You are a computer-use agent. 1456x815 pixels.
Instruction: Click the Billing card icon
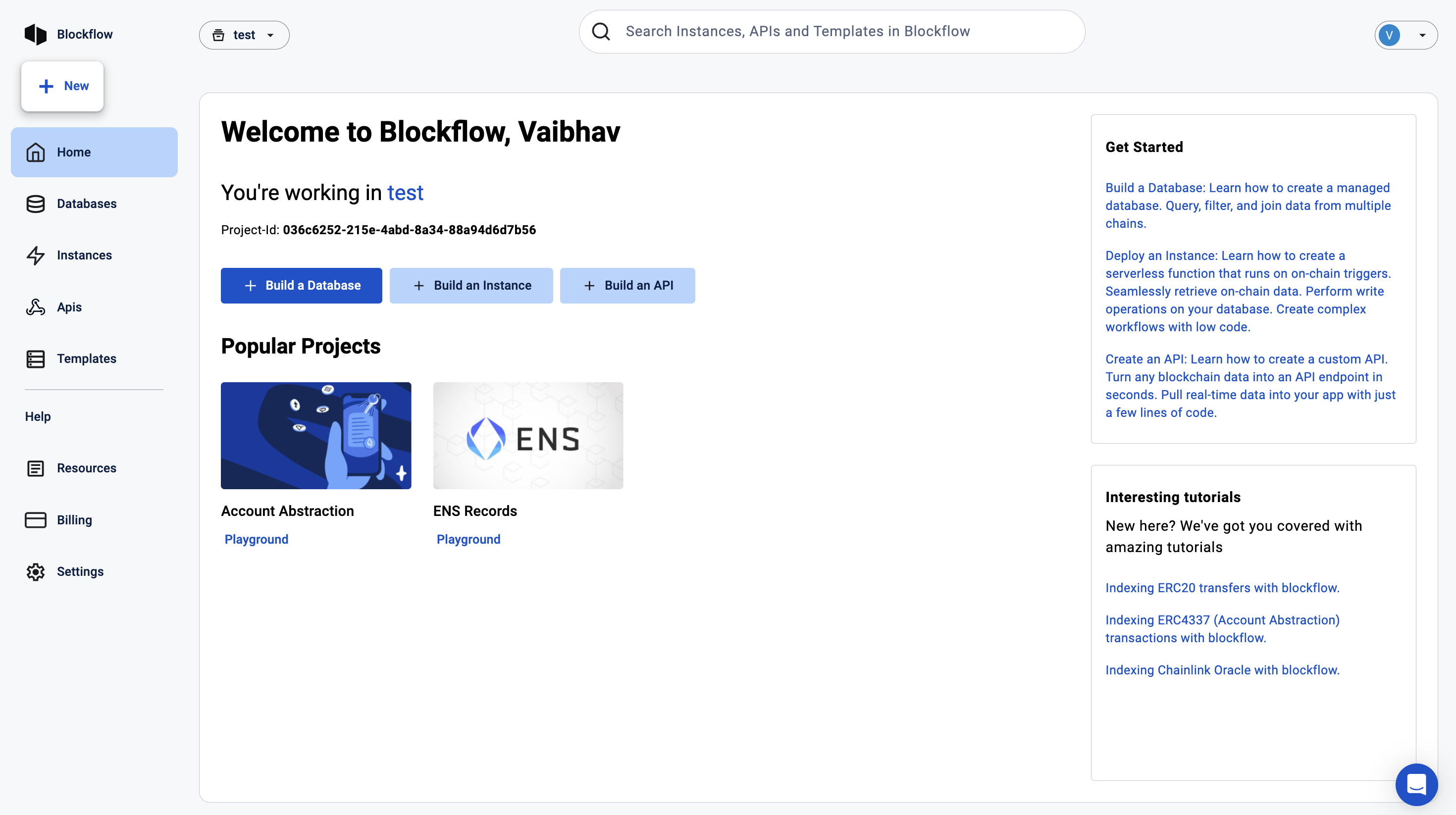[36, 520]
